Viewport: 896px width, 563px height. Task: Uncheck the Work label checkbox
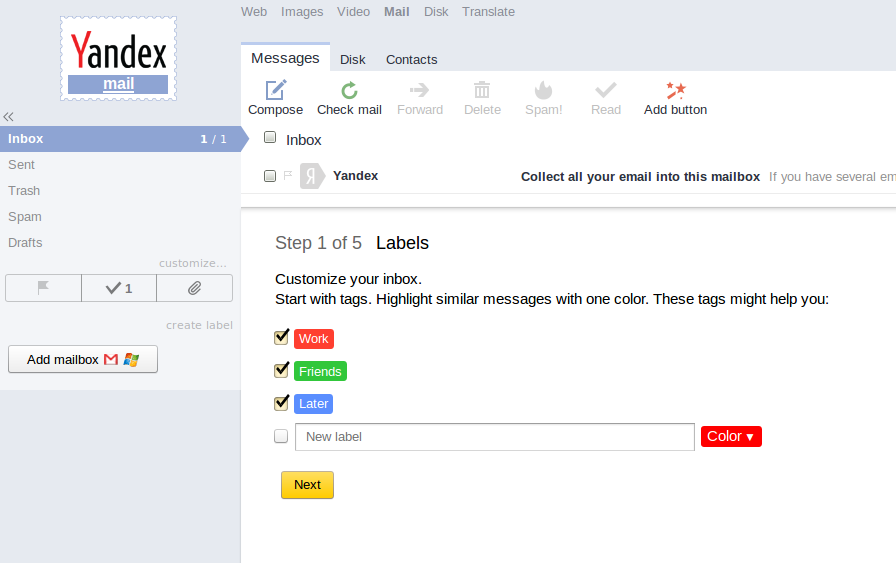point(281,337)
